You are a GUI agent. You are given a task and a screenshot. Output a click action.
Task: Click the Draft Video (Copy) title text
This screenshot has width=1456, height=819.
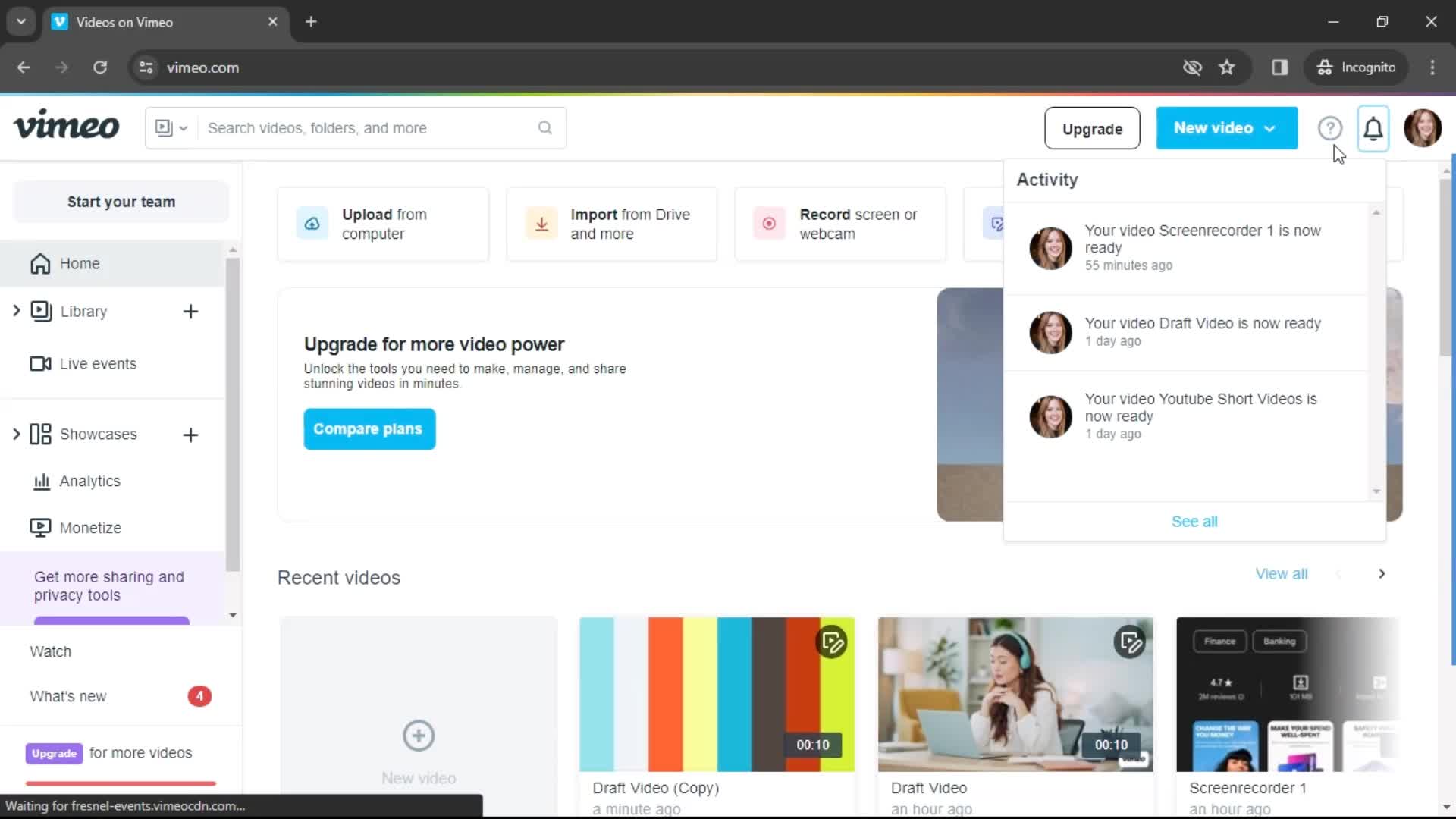tap(655, 788)
